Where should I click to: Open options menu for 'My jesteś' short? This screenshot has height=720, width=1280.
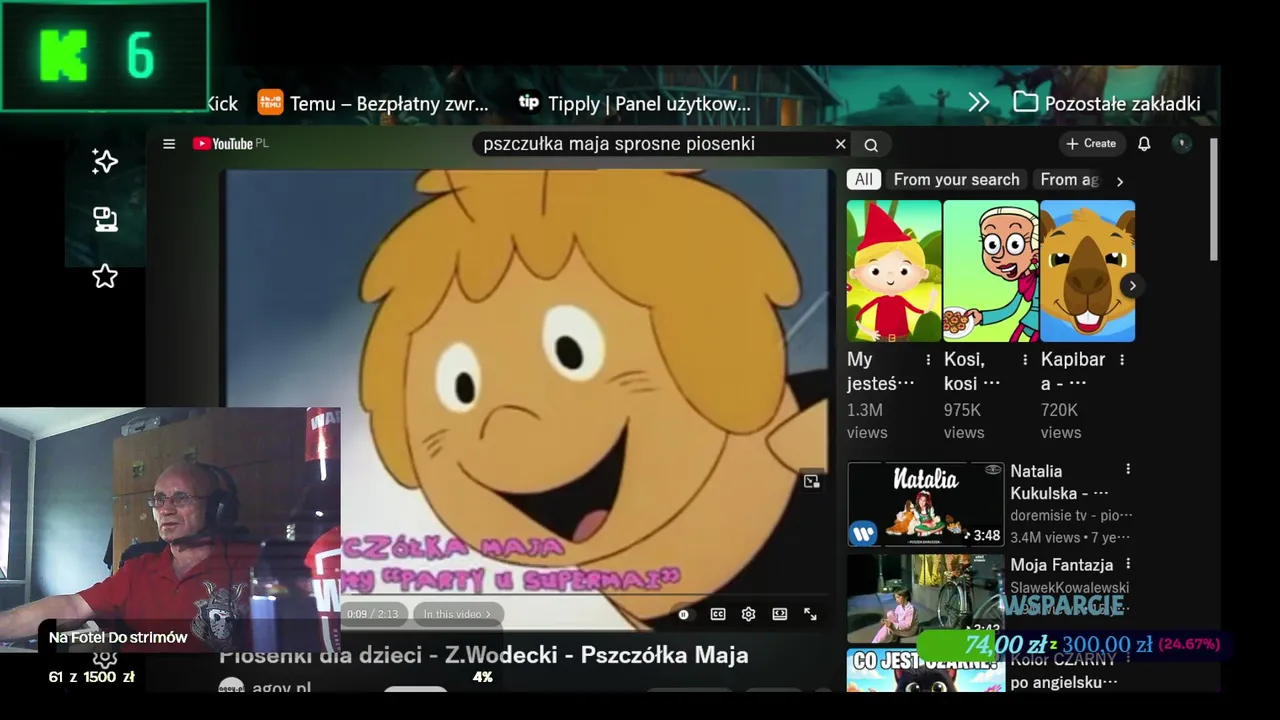click(x=928, y=360)
